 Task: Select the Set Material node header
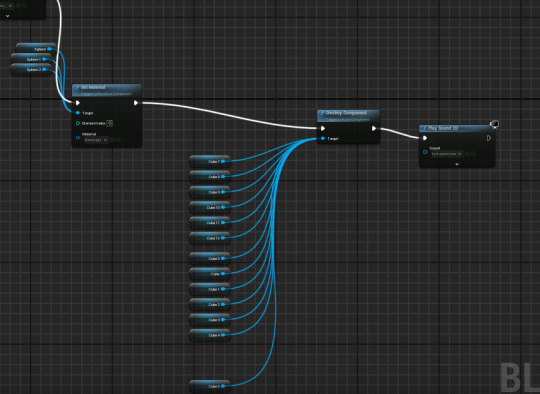(107, 90)
